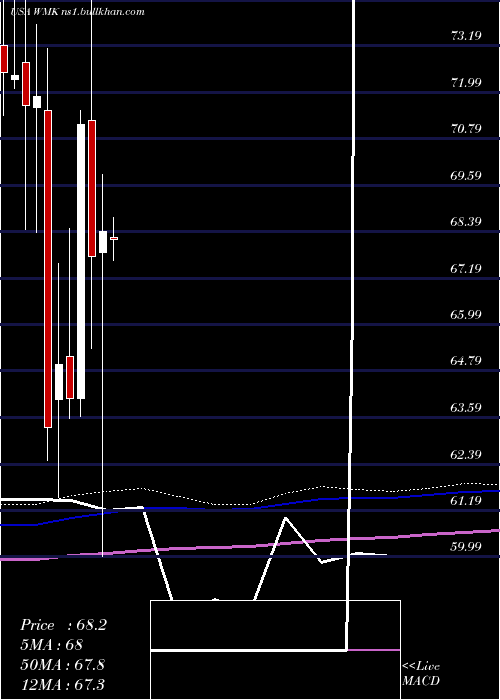Screen dimensions: 500x700
Task: Click the 5MA : 68 readout
Action: click(52, 645)
